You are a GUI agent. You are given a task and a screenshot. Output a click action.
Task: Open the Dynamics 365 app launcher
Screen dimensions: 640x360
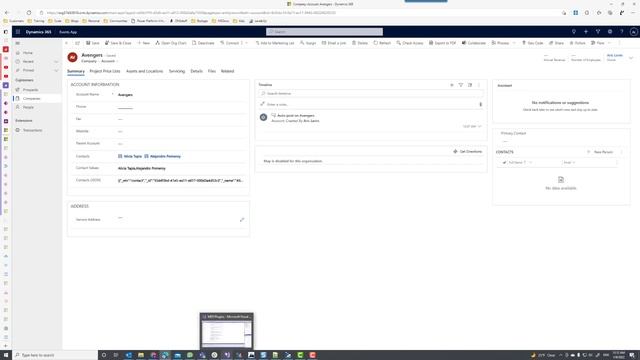18,32
